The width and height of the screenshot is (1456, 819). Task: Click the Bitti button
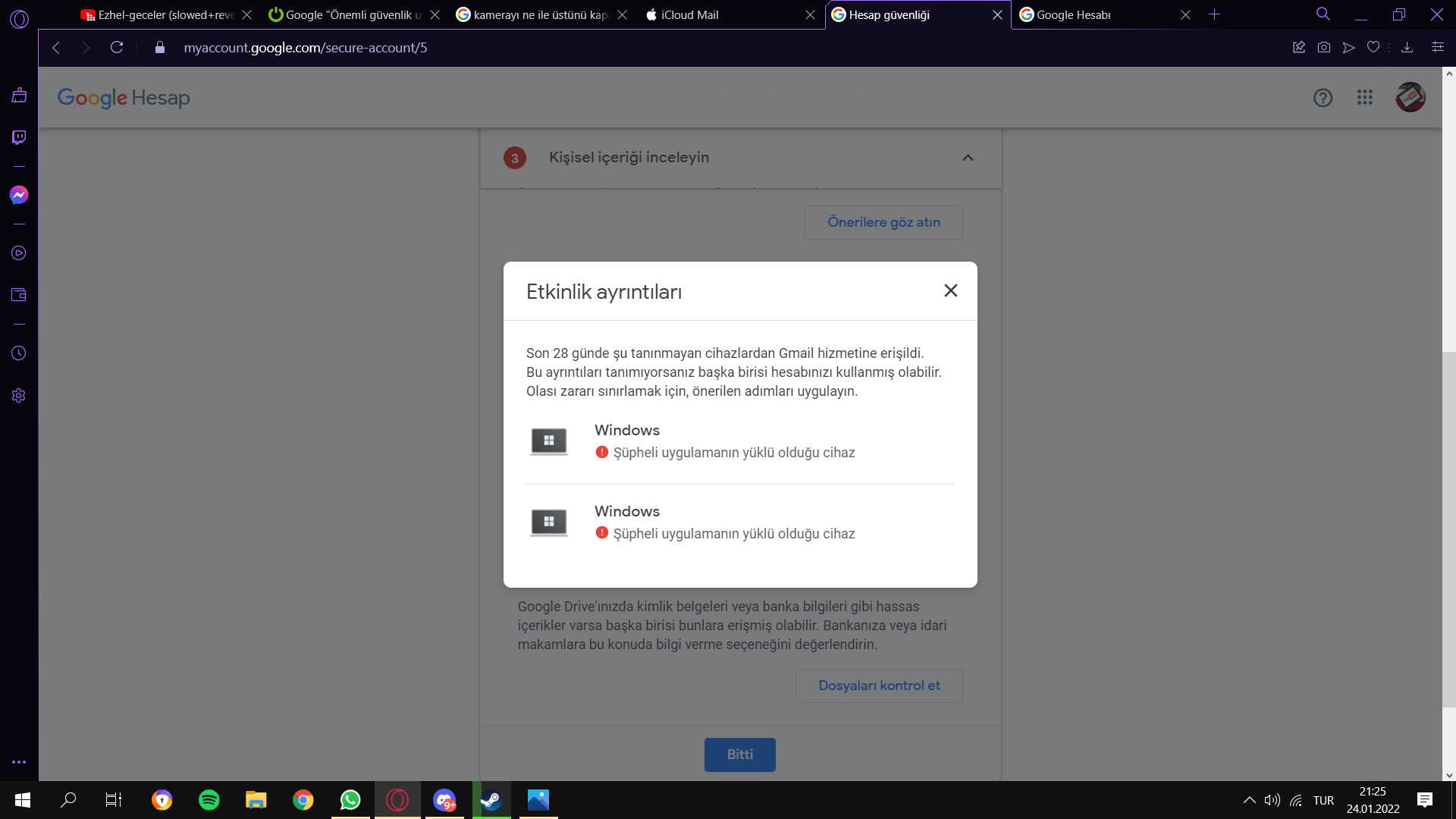739,755
